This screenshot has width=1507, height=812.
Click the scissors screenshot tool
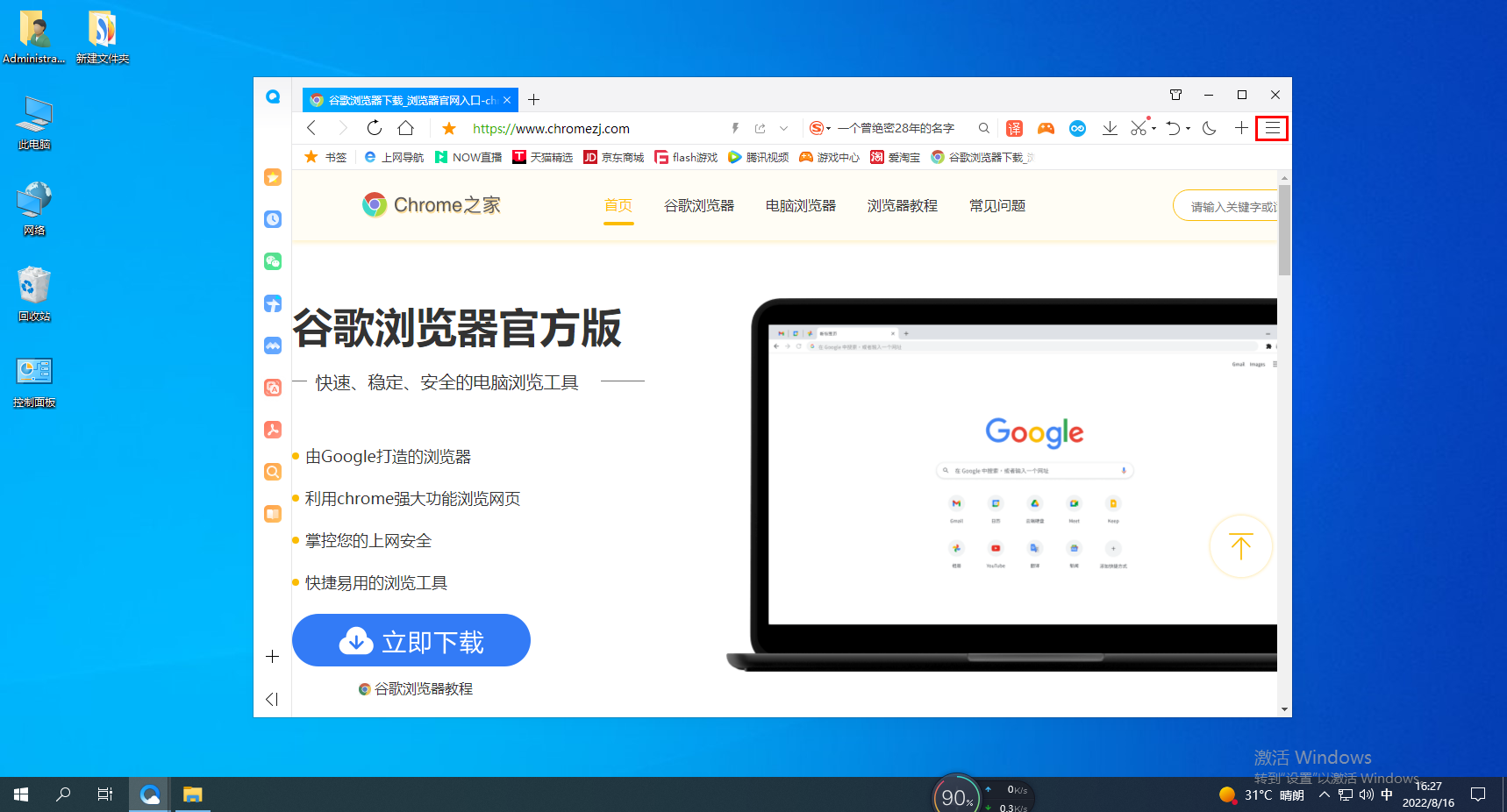[1139, 129]
